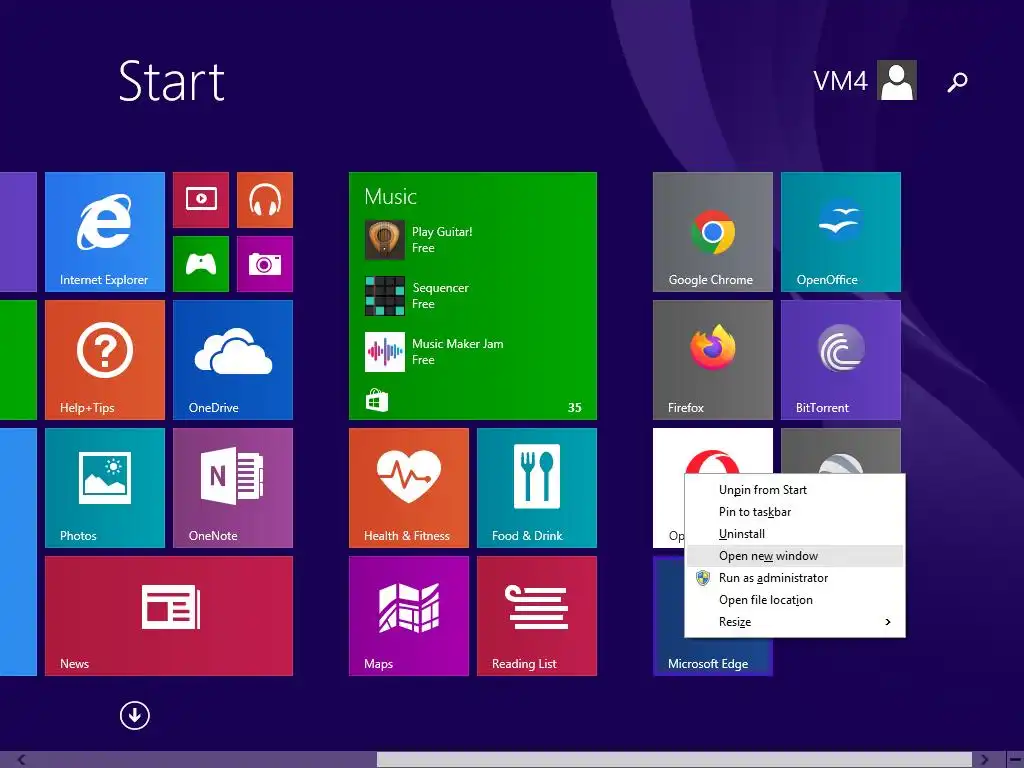
Task: Open the Health & Fitness tile
Action: point(409,488)
